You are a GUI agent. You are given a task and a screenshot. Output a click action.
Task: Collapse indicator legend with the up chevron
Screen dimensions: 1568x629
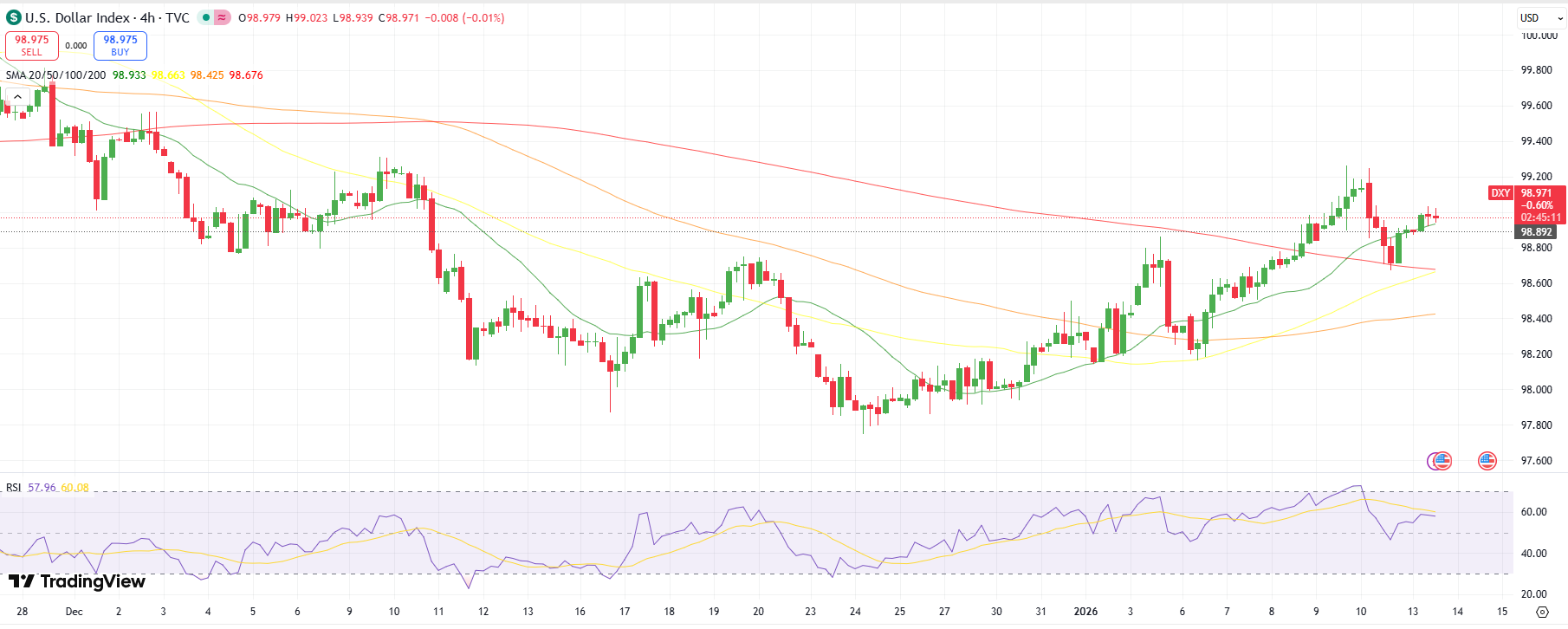(17, 97)
